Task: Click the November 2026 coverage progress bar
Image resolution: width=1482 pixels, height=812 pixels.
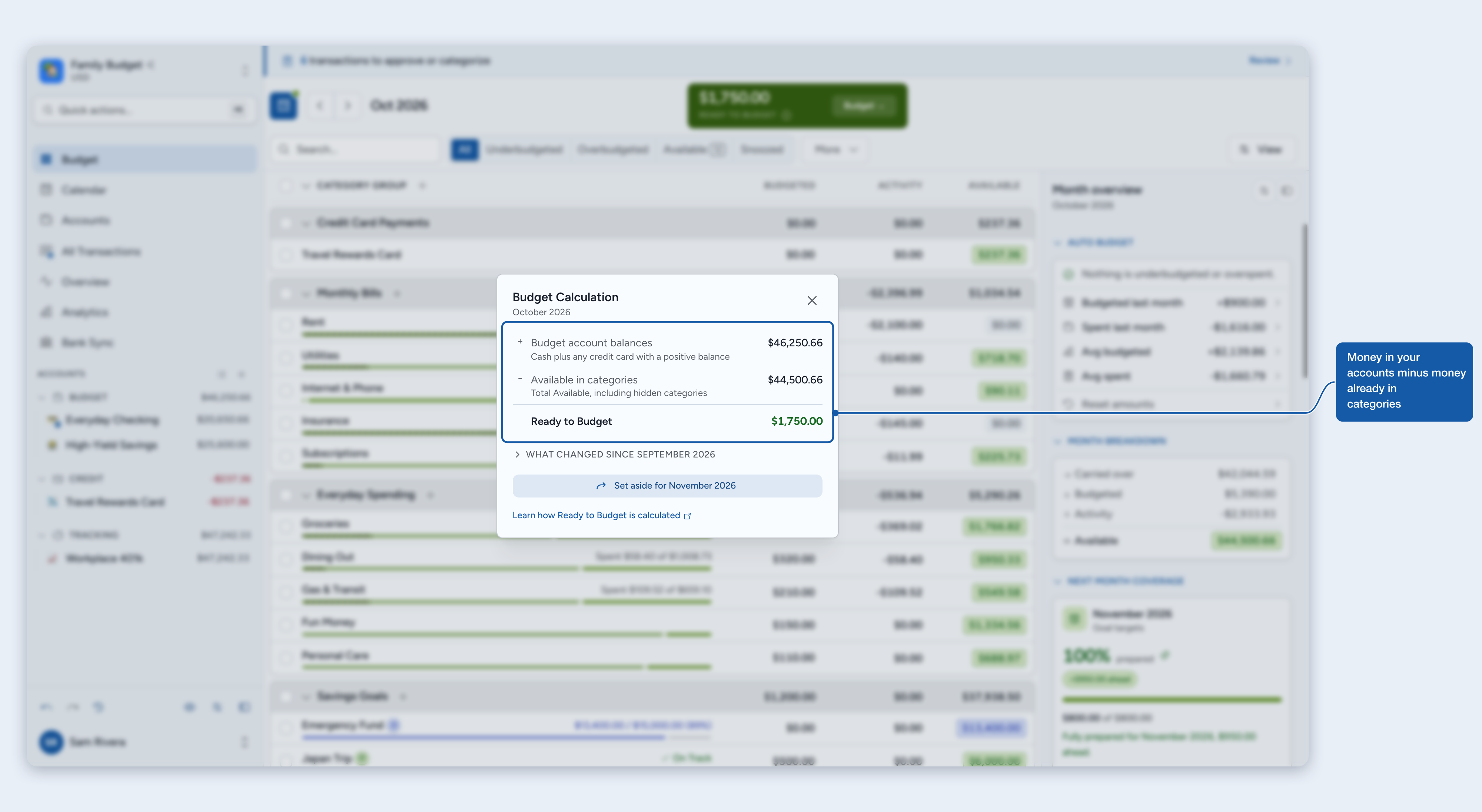Action: point(1172,700)
